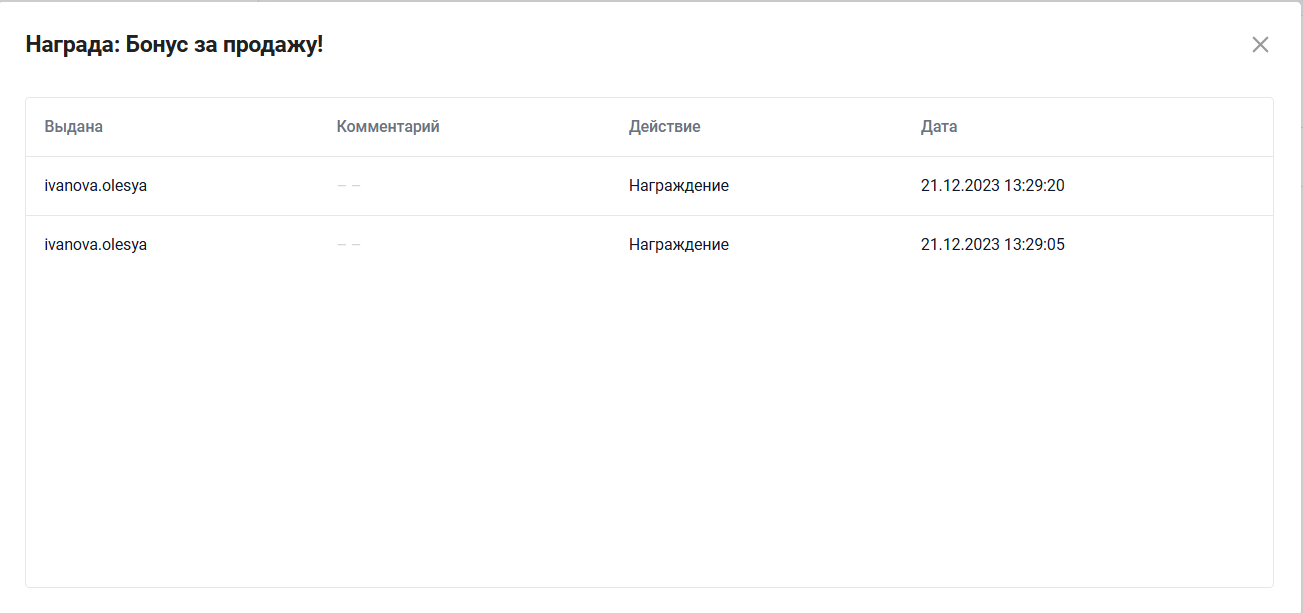Click Награждение in the second row
Viewport: 1303px width, 613px height.
[679, 245]
